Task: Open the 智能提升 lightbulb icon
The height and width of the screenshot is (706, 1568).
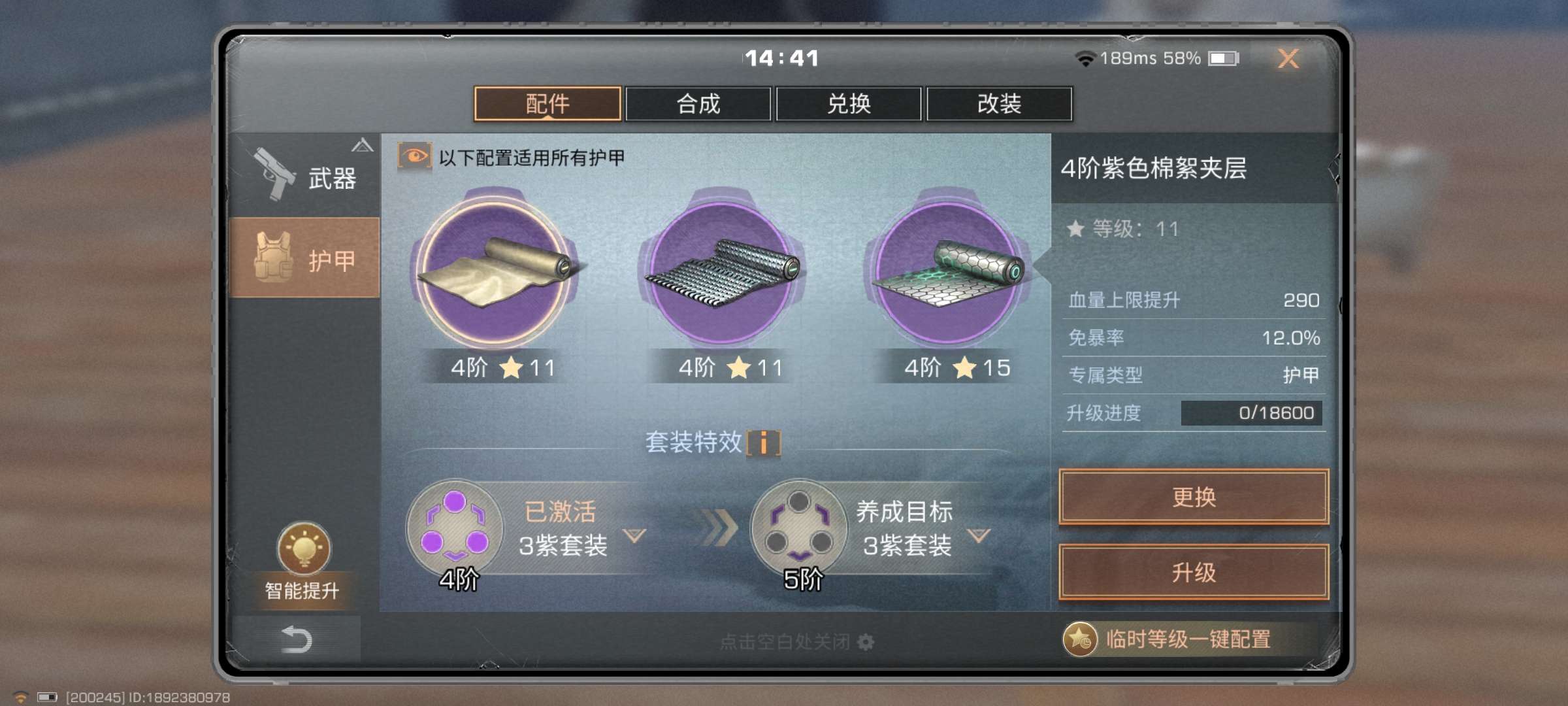Action: click(x=304, y=548)
